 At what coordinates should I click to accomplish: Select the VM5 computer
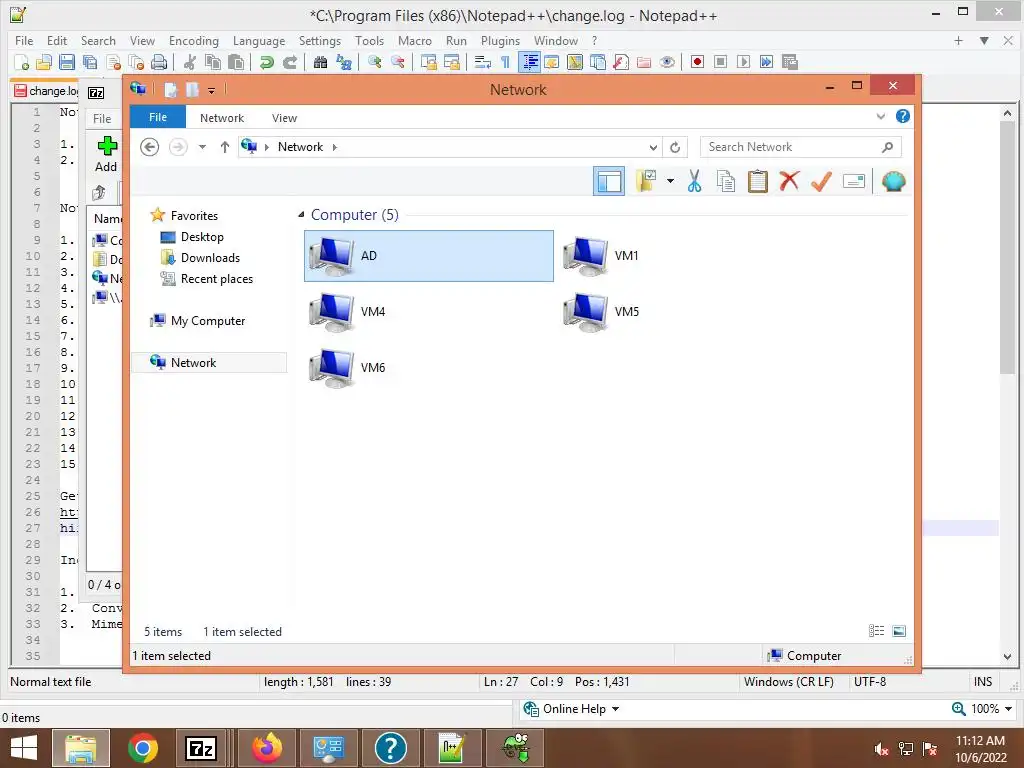pyautogui.click(x=602, y=312)
